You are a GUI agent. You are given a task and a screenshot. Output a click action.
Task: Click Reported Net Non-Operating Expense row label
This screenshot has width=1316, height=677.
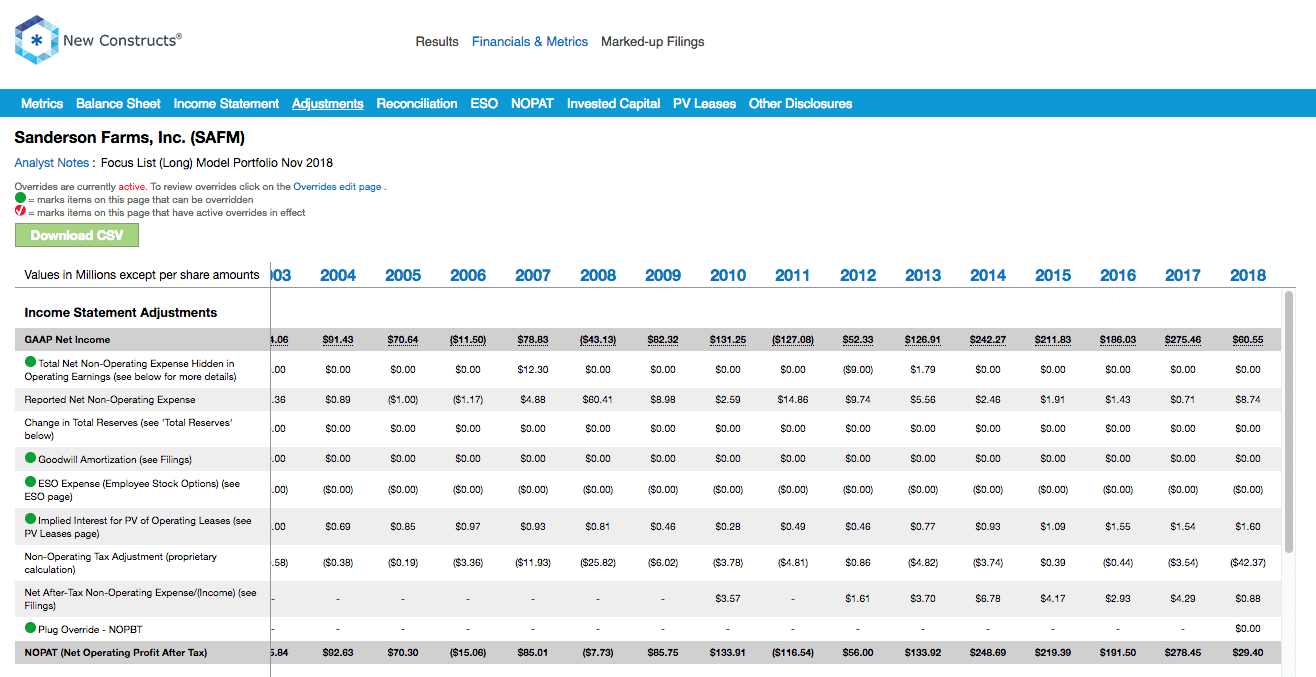point(110,399)
